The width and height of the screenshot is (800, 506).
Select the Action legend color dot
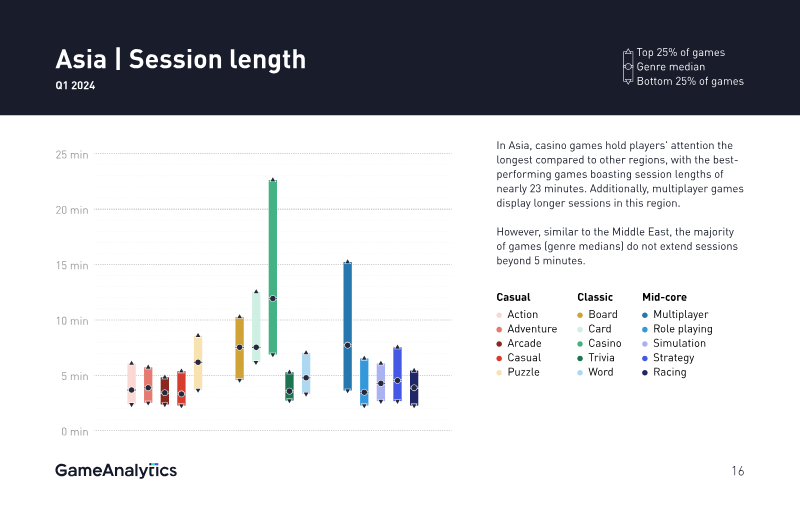click(x=499, y=315)
